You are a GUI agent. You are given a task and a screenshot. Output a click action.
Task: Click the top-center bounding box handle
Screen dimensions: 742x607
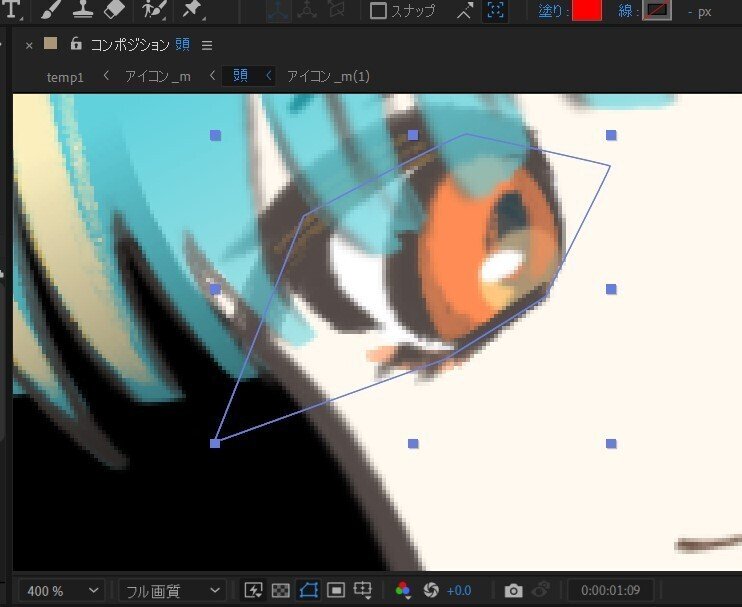click(413, 135)
